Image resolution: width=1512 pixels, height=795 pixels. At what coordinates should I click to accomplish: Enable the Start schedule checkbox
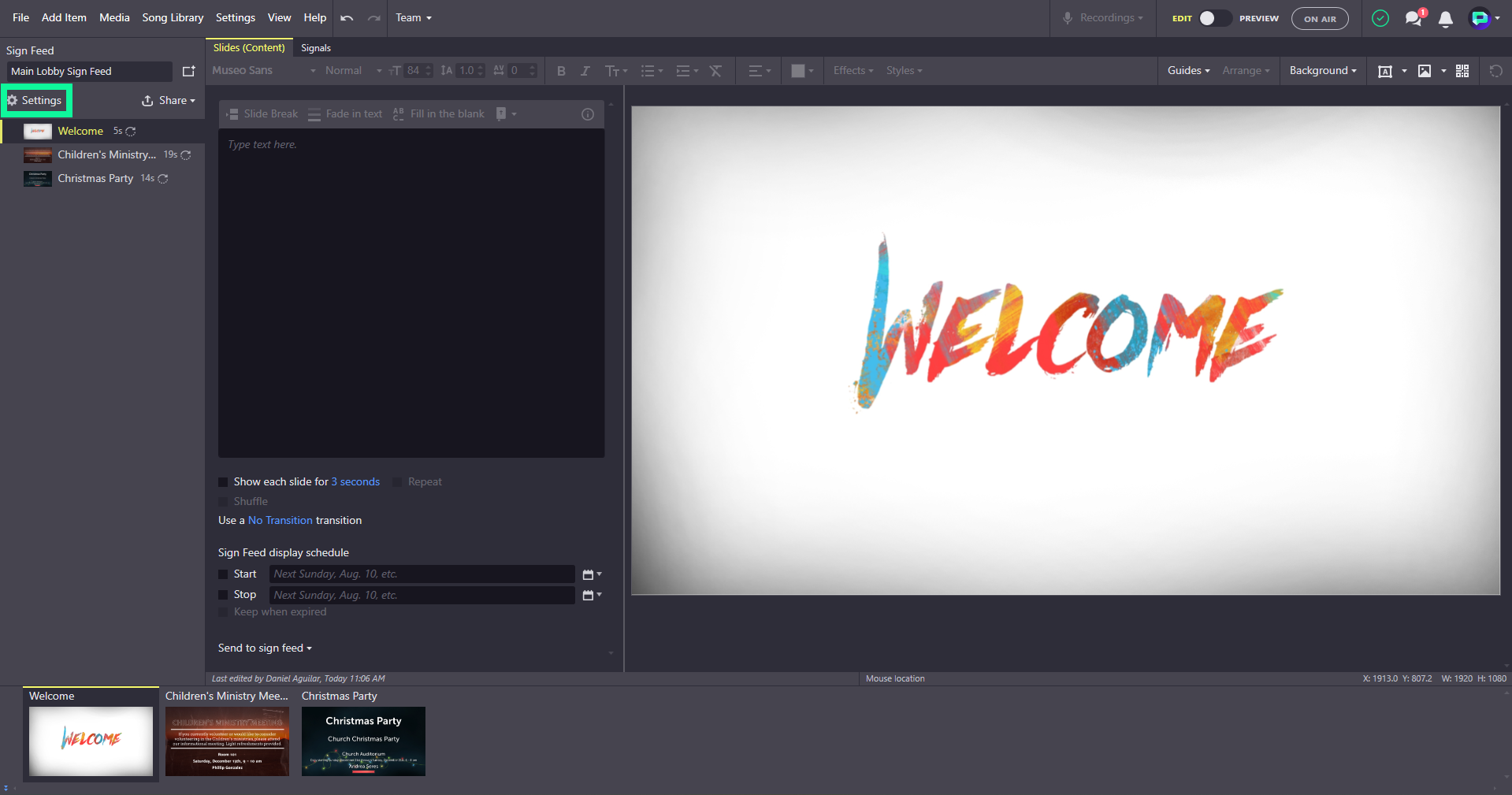(223, 574)
